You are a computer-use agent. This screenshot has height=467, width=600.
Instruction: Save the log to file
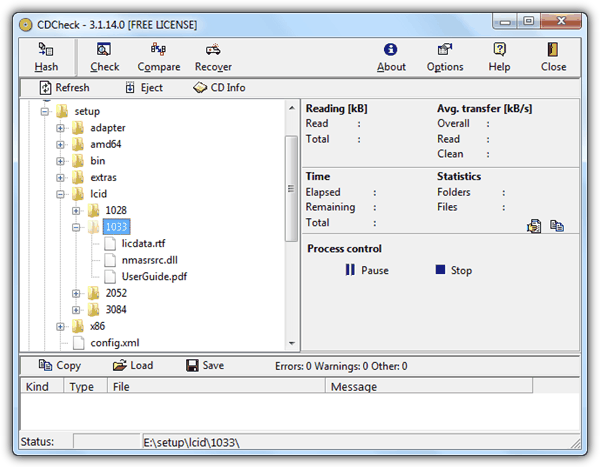coord(205,366)
